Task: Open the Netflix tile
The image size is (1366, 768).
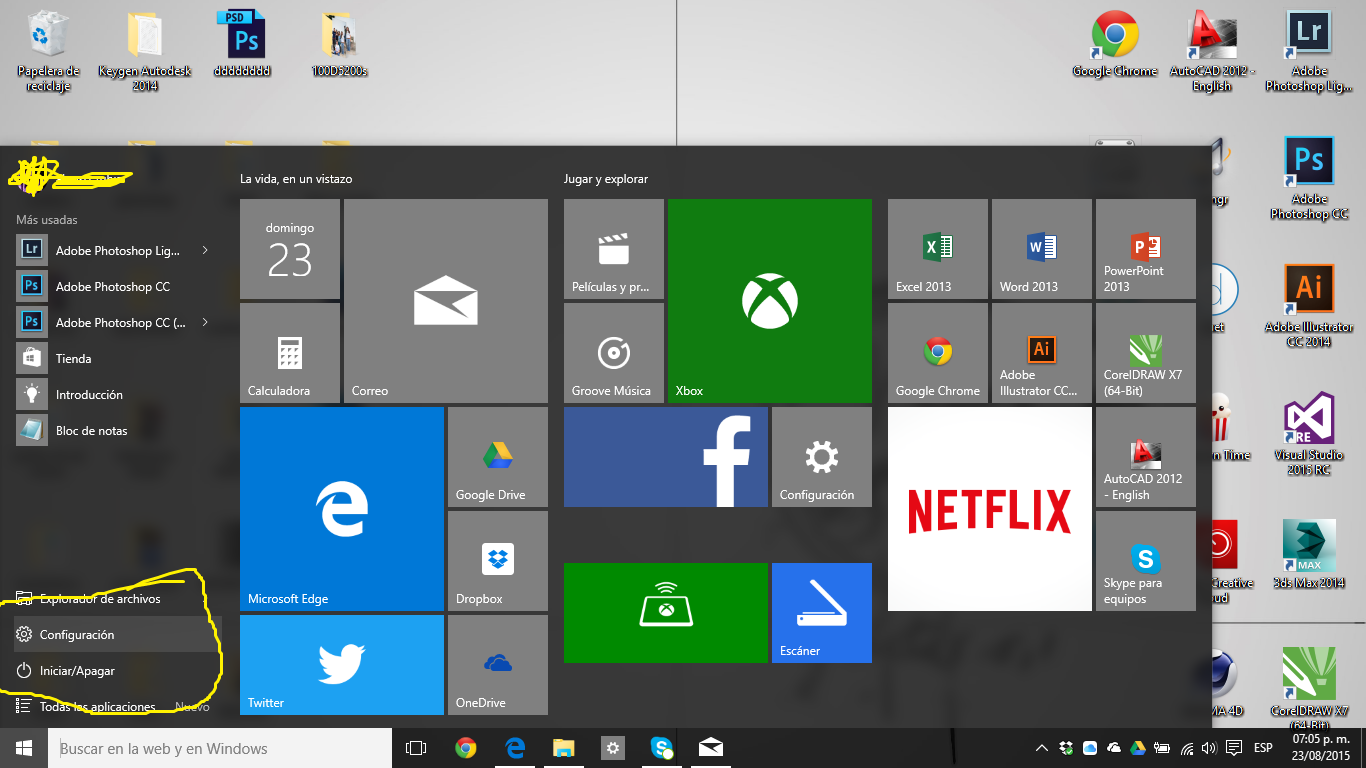Action: tap(990, 509)
